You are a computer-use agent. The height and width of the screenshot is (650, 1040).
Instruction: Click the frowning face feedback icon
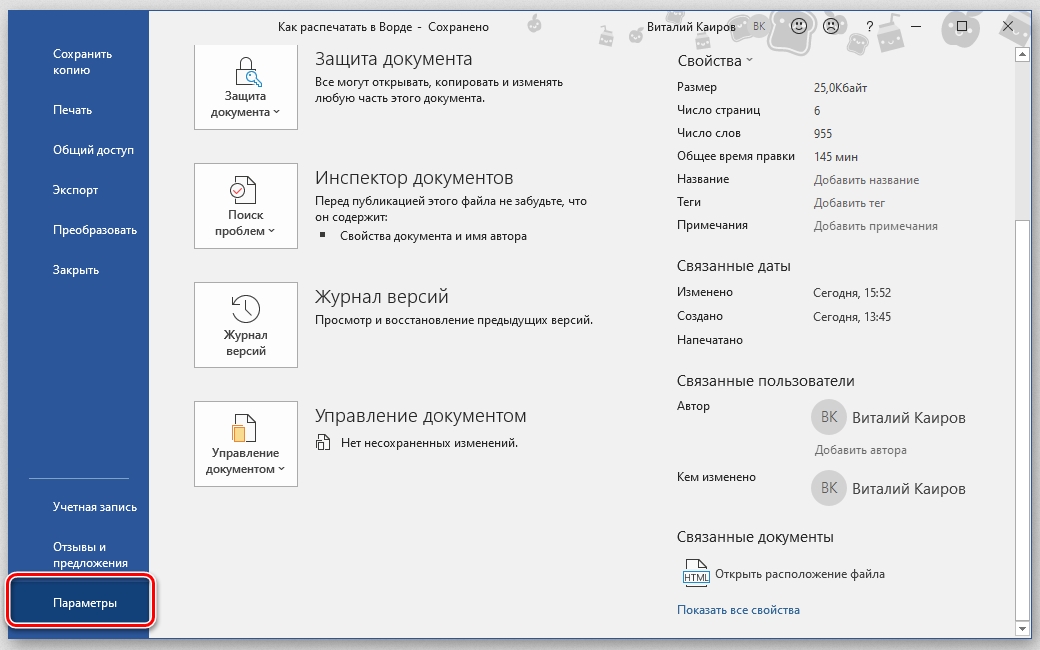pyautogui.click(x=830, y=27)
